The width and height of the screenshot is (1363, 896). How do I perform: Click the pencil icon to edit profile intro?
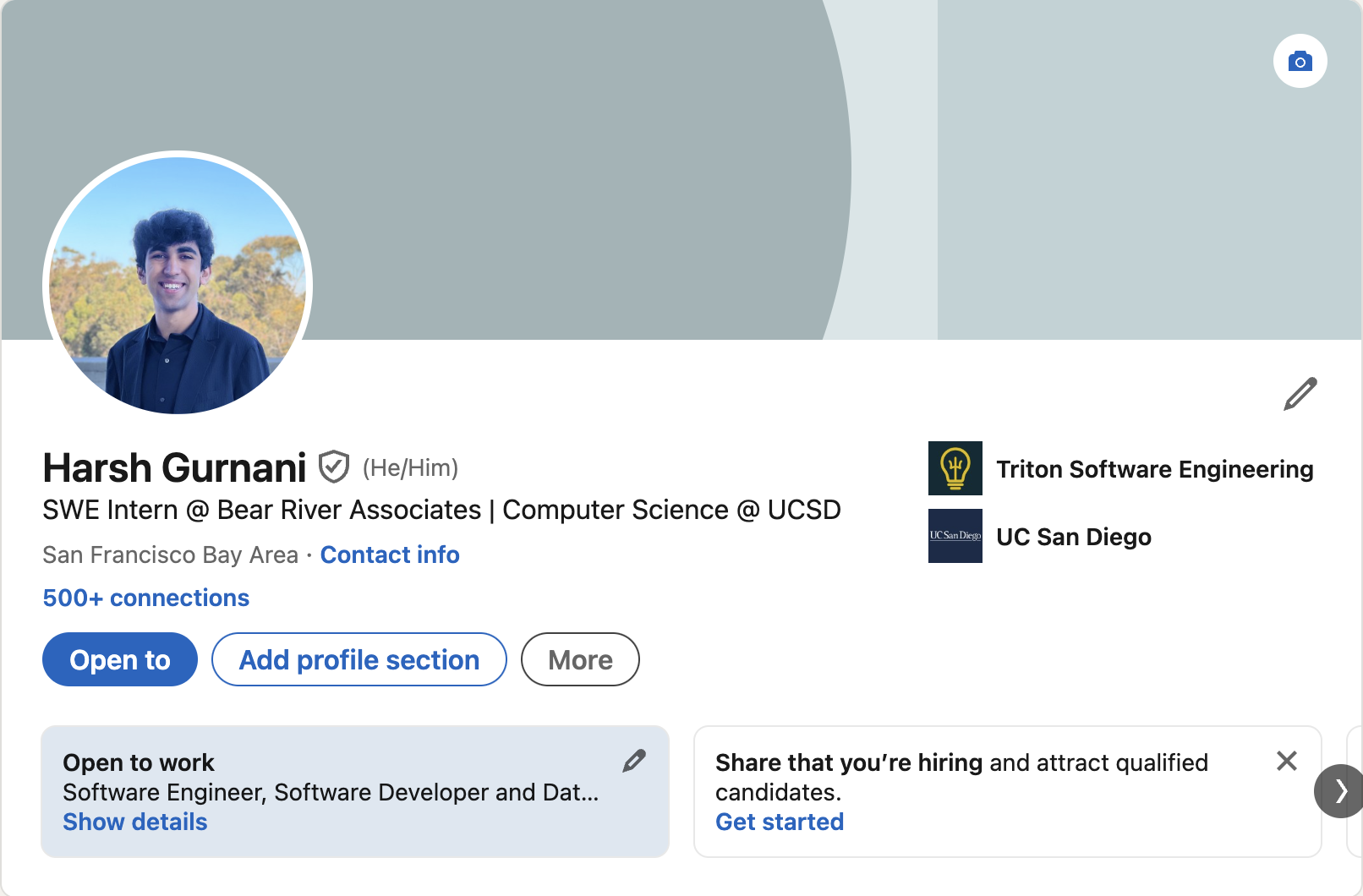[x=1300, y=394]
